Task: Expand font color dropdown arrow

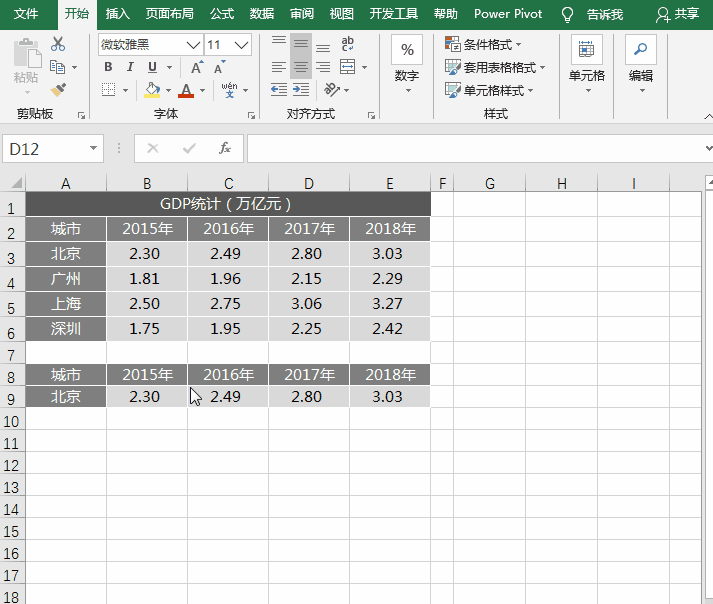Action: pyautogui.click(x=202, y=90)
